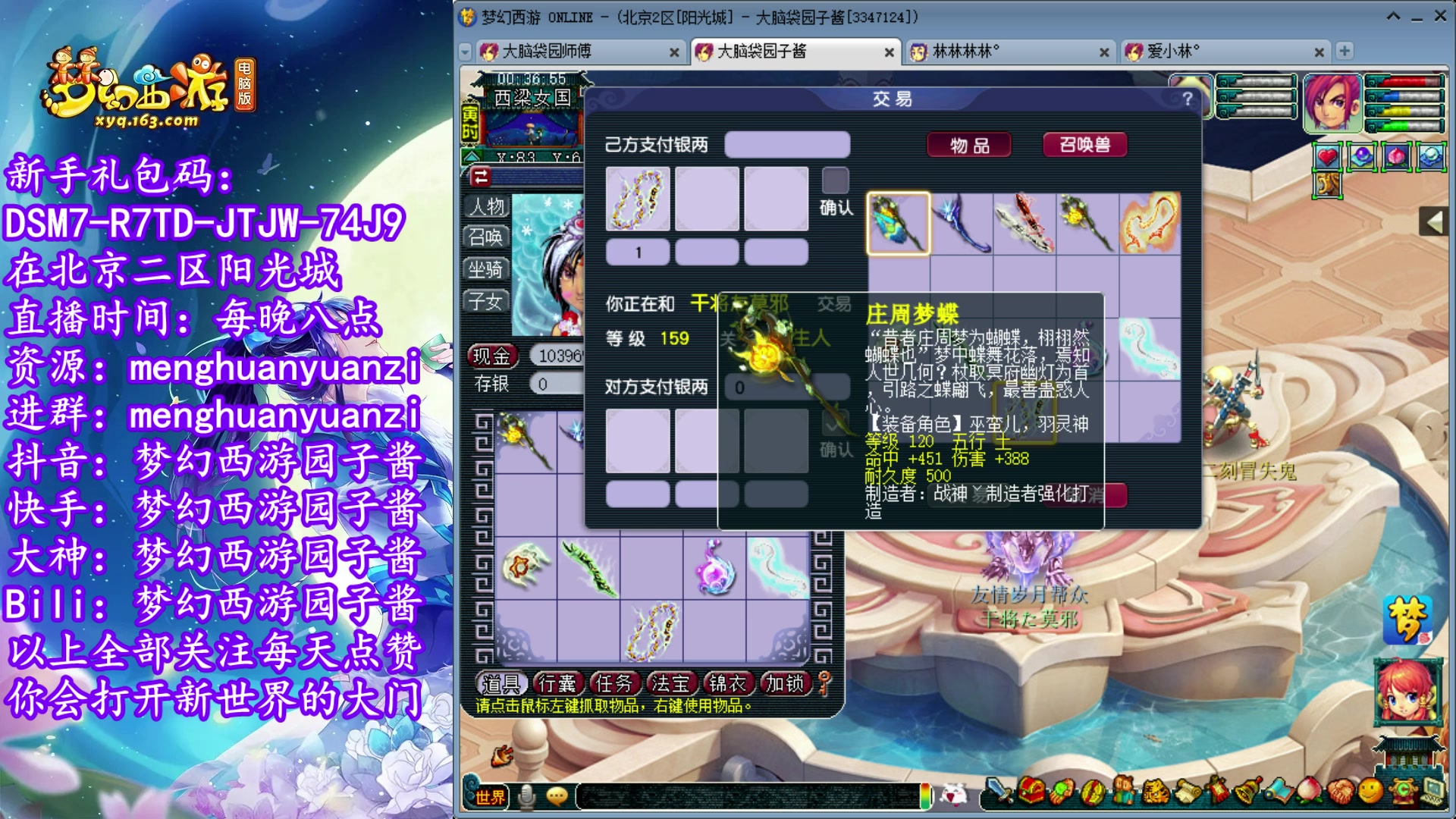Select the red sword in trade item grid
Image resolution: width=1456 pixels, height=819 pixels.
point(1025,223)
